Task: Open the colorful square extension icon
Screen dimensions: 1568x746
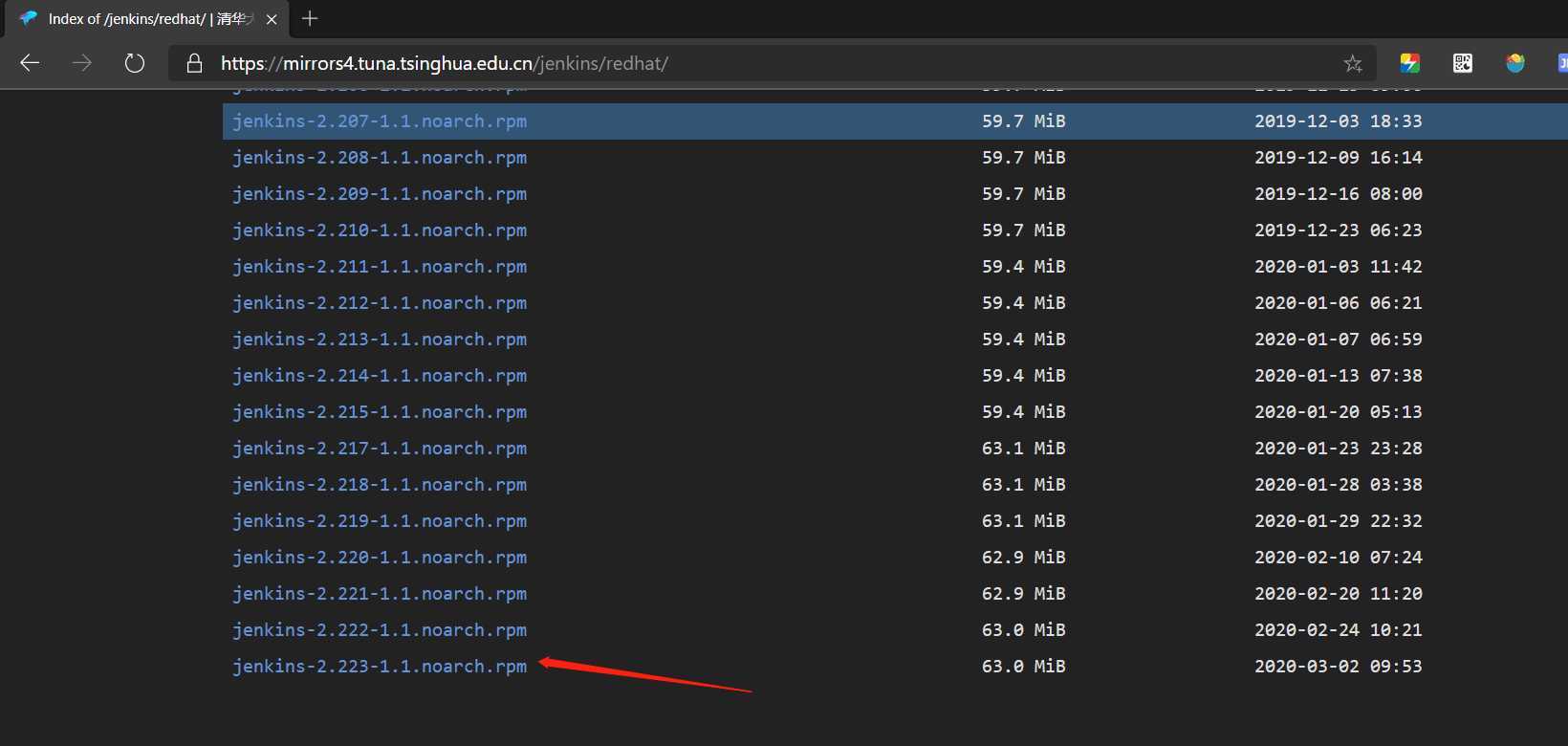Action: tap(1409, 63)
